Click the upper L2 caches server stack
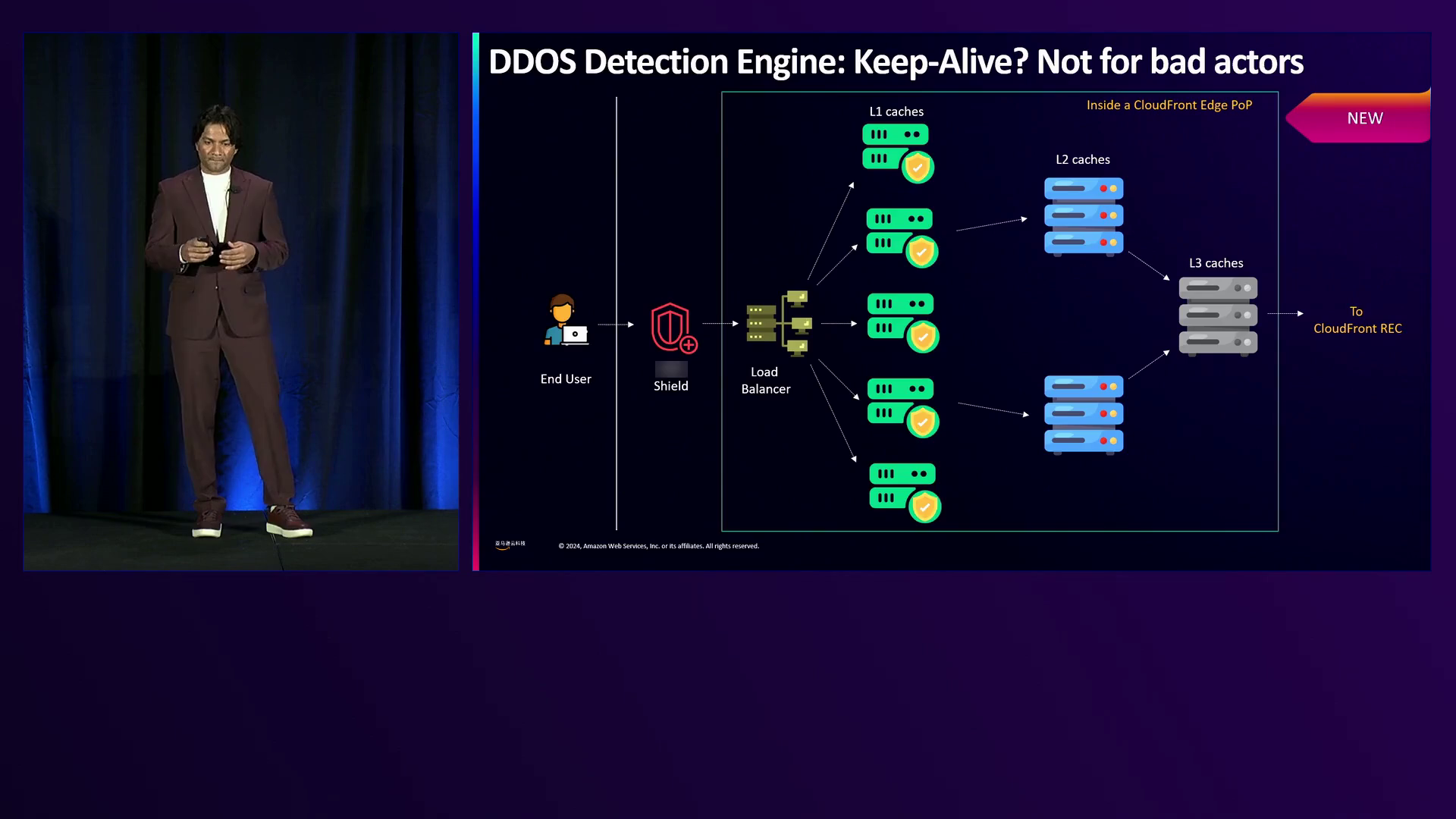1456x819 pixels. click(1083, 216)
